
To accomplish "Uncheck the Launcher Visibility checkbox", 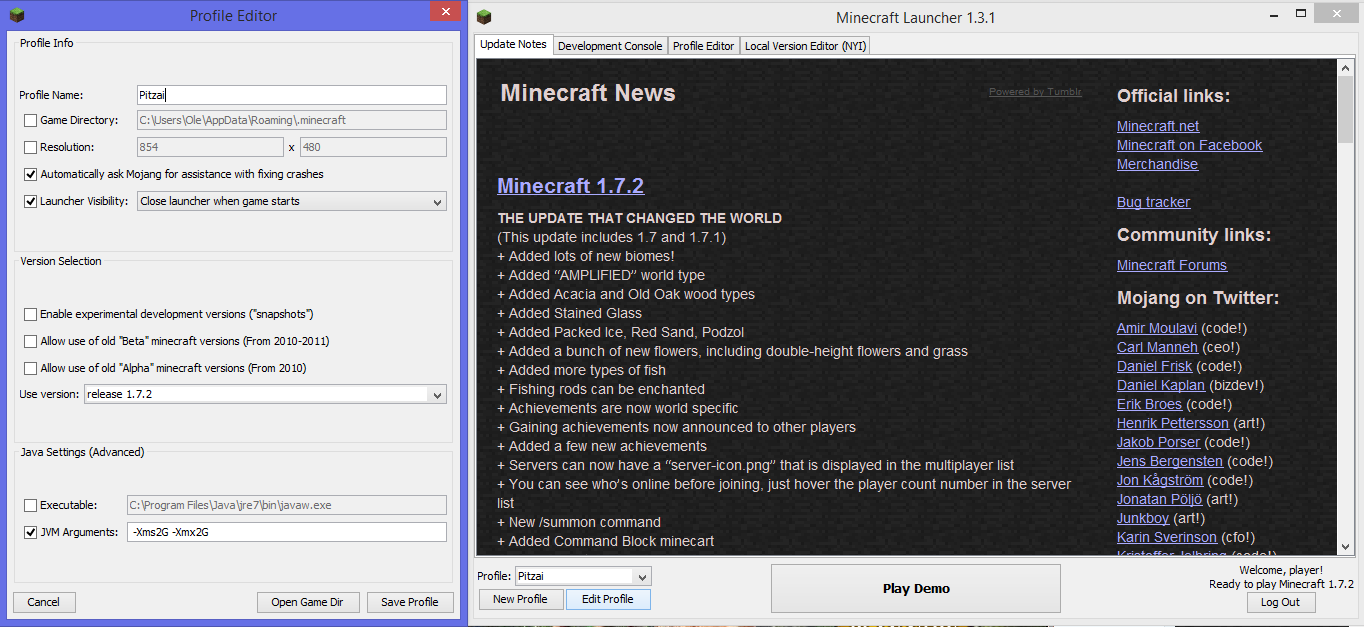I will [x=30, y=202].
